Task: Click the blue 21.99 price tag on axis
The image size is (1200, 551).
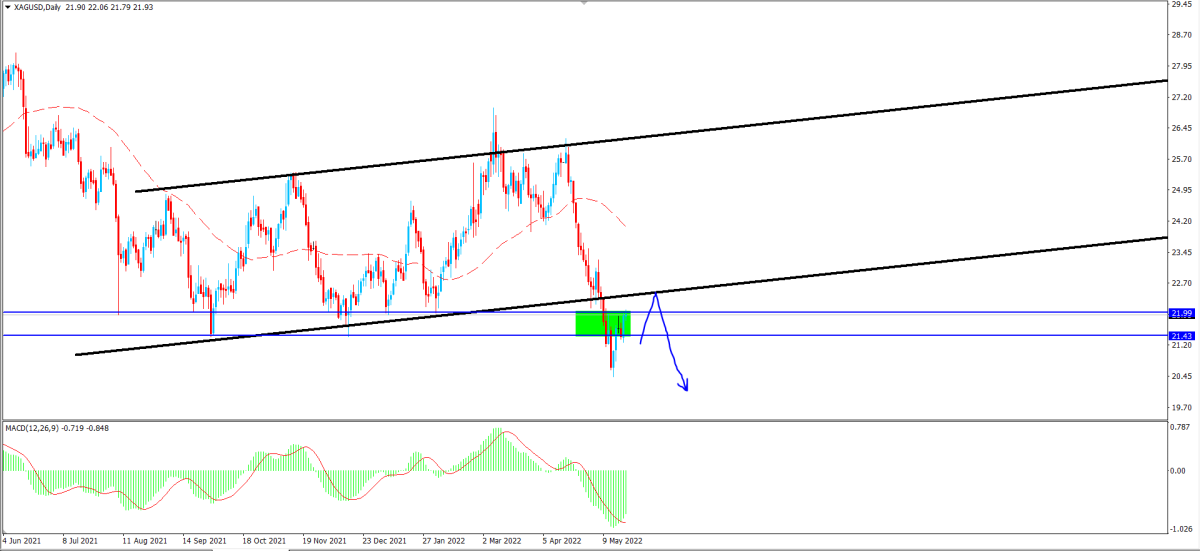Action: click(x=1182, y=313)
